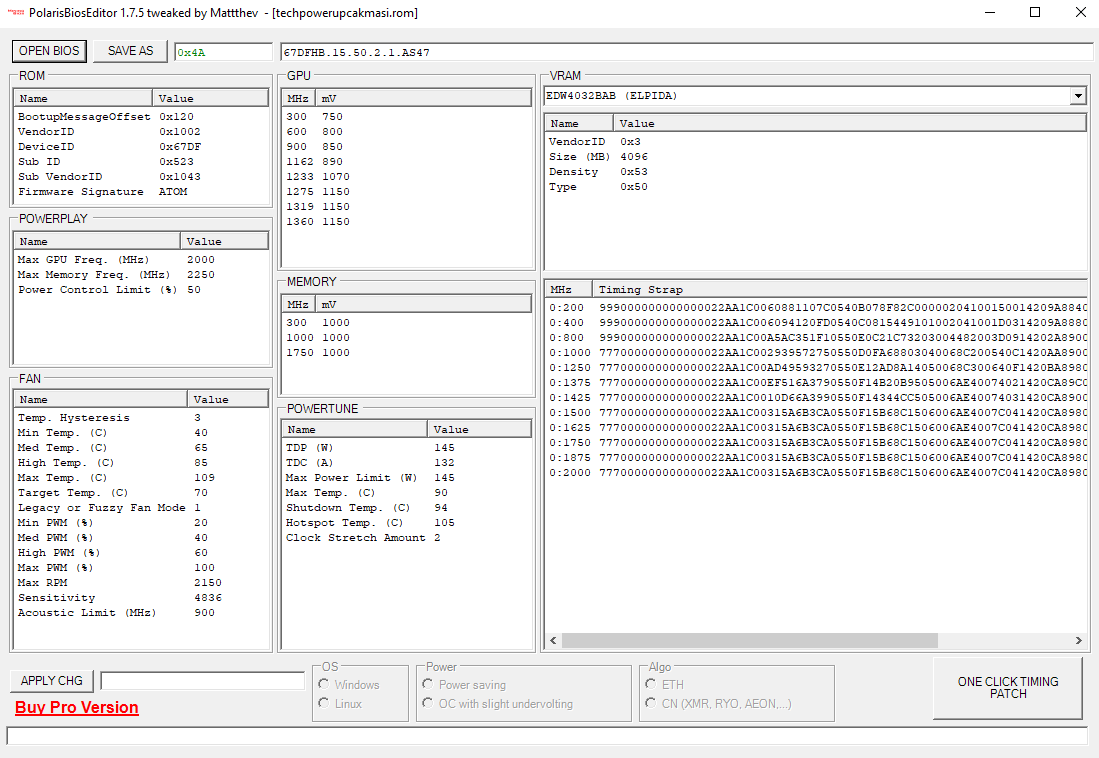Select Max GPU Freq. (MHz) row

pos(141,259)
